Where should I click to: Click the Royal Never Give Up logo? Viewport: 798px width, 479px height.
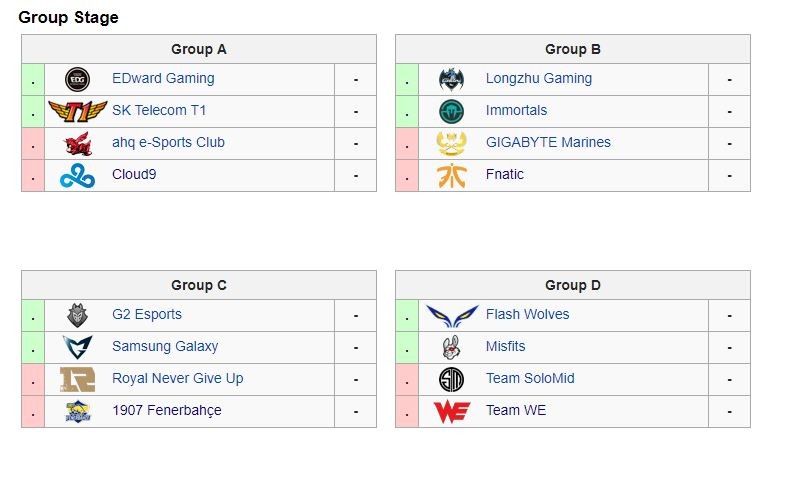pyautogui.click(x=77, y=380)
